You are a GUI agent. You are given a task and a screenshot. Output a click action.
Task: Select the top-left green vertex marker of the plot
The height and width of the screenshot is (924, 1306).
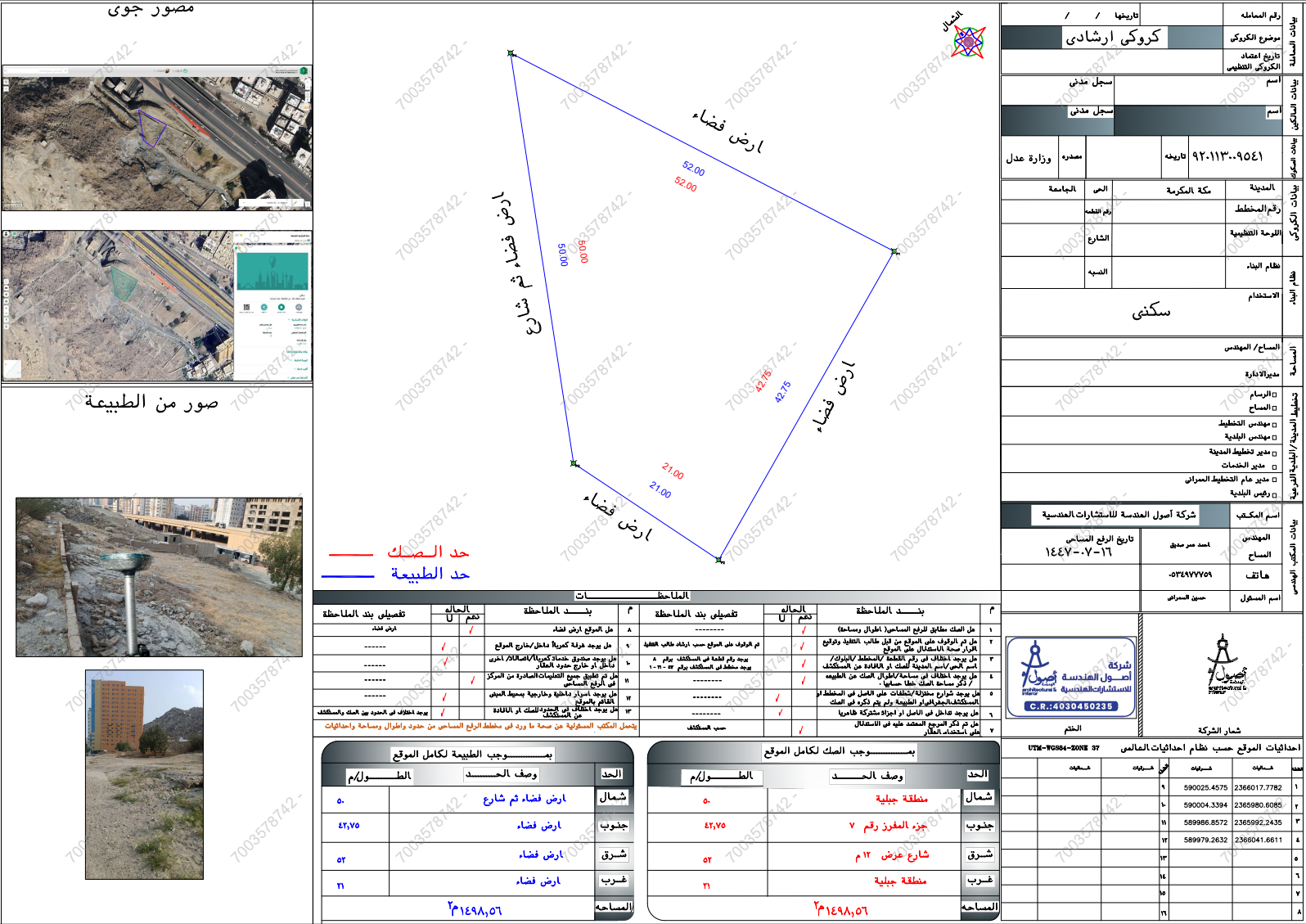tap(511, 53)
